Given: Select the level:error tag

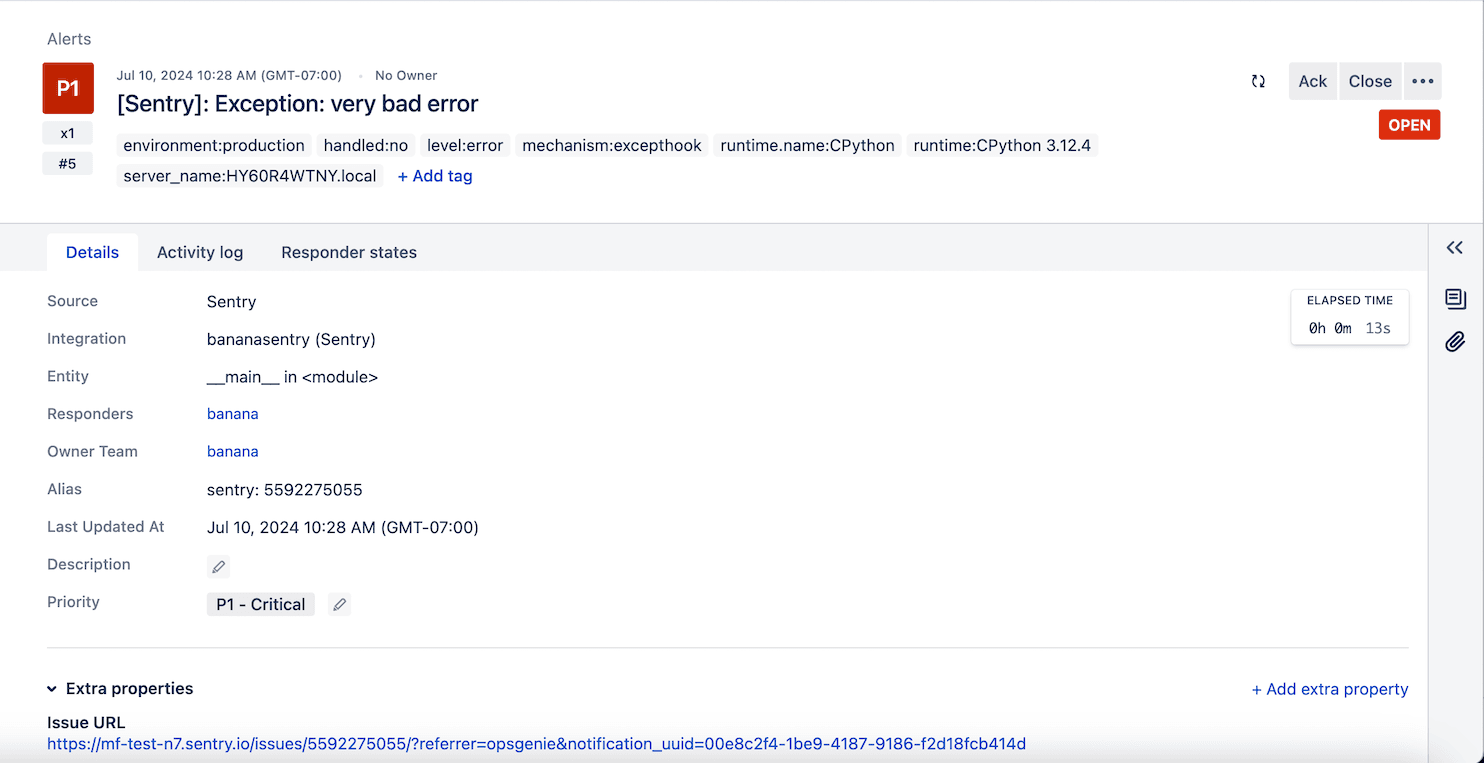Looking at the screenshot, I should 464,145.
